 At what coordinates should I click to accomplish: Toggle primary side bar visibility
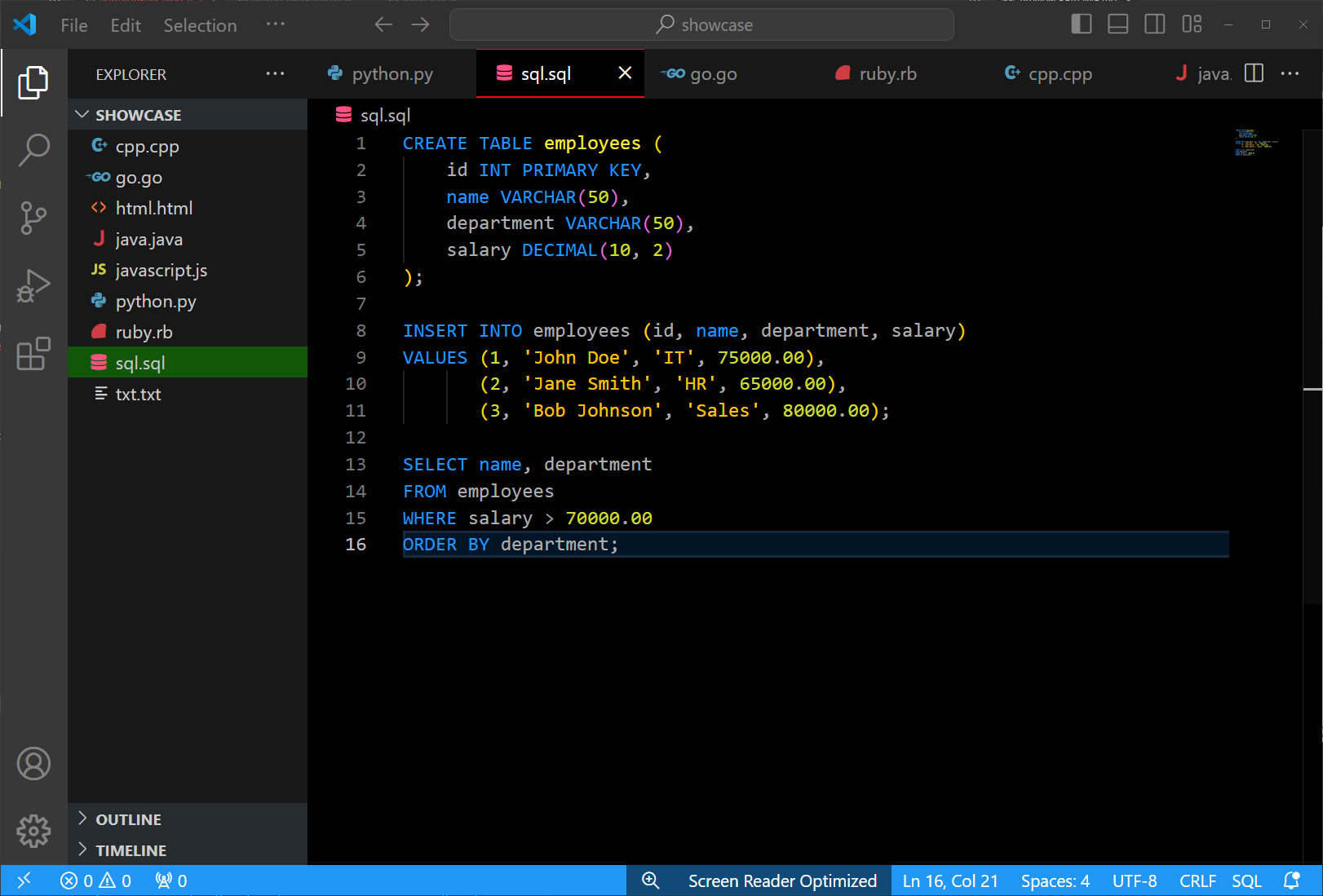point(1082,24)
